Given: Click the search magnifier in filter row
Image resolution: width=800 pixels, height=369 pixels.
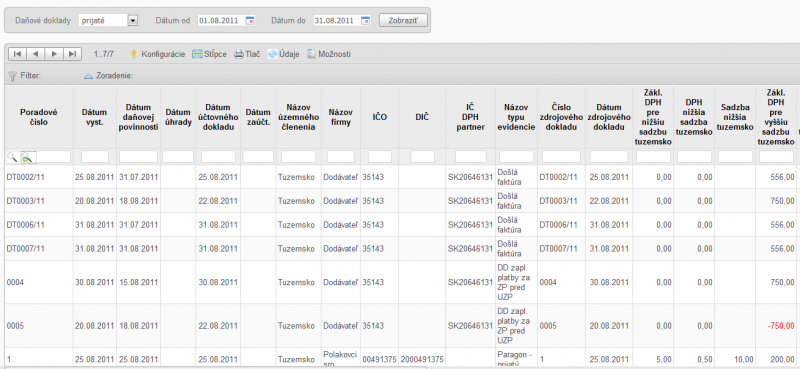Looking at the screenshot, I should click(12, 157).
